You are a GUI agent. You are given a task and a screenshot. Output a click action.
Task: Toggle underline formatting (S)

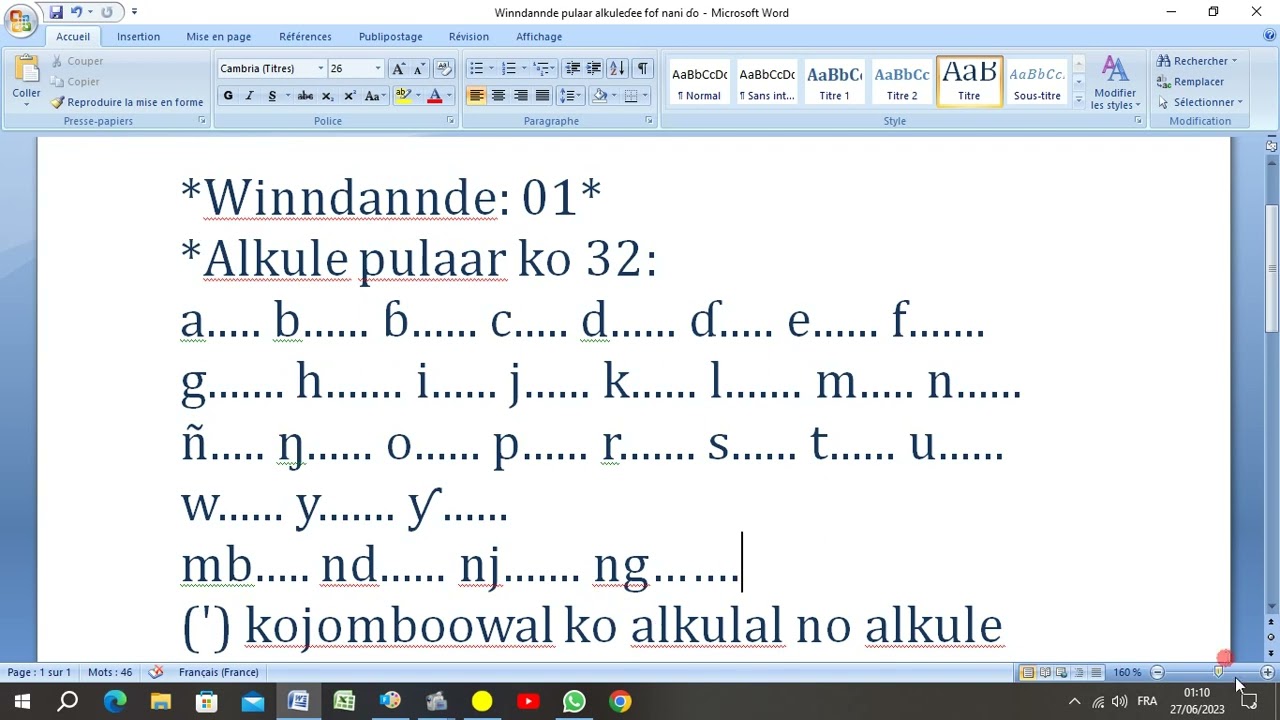pyautogui.click(x=271, y=96)
